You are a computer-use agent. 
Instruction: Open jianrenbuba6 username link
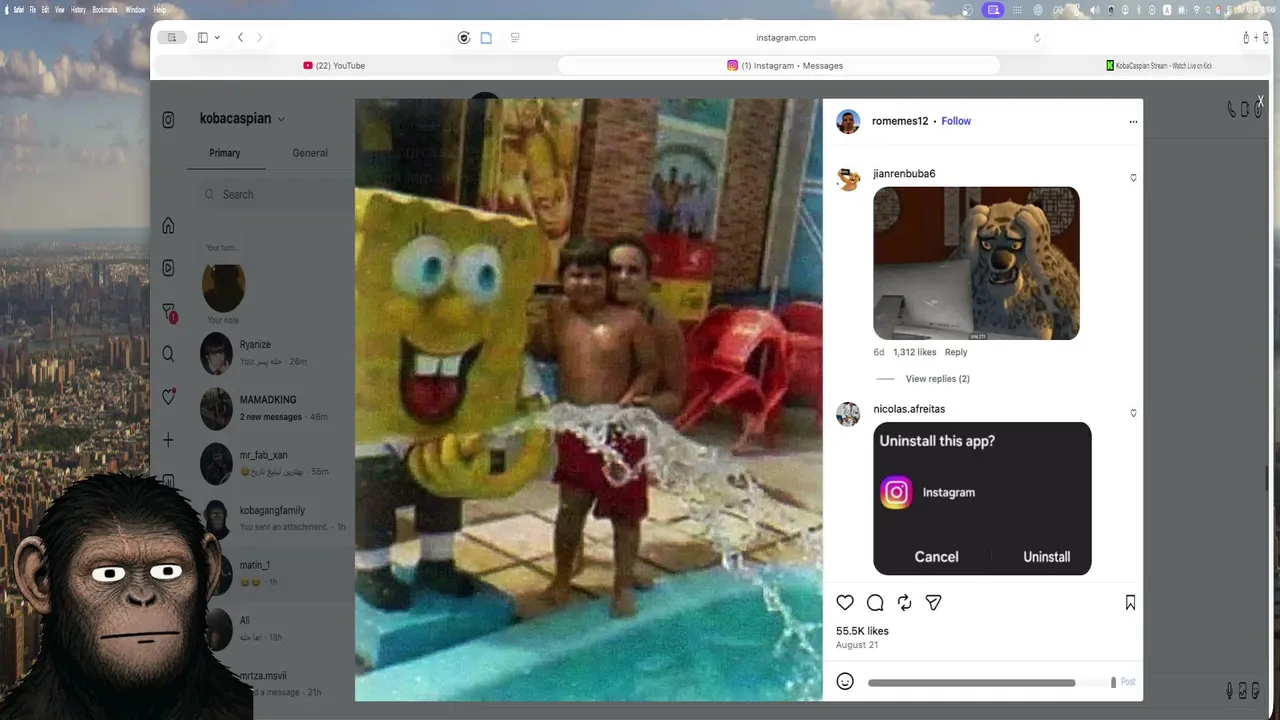(904, 174)
